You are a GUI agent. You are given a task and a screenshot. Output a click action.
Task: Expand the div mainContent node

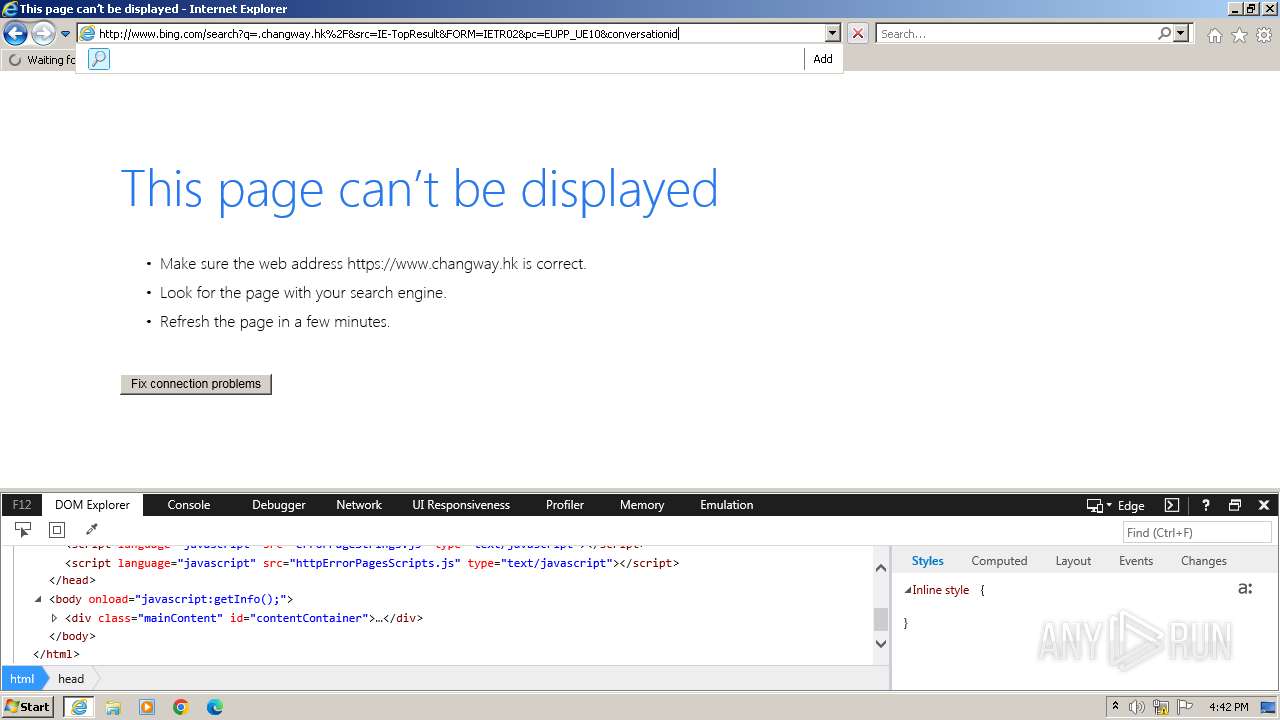tap(55, 618)
